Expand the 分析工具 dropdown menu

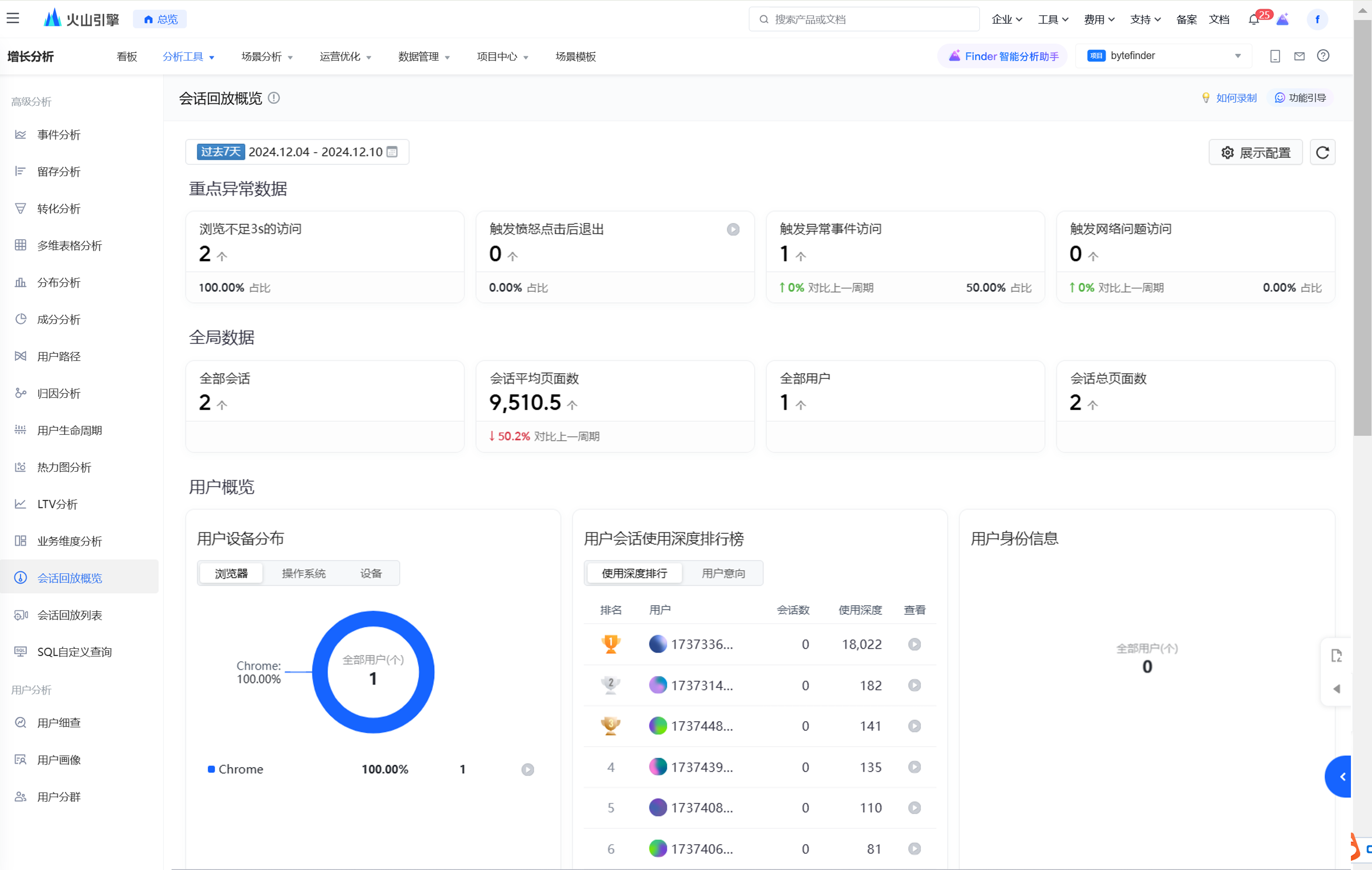coord(189,56)
